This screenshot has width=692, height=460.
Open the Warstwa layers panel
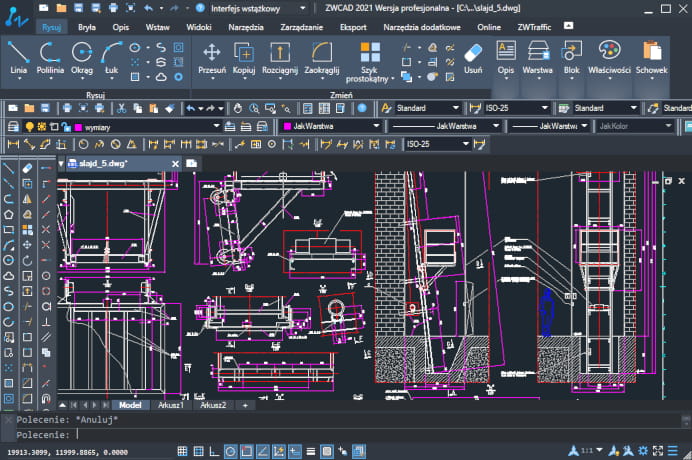538,60
